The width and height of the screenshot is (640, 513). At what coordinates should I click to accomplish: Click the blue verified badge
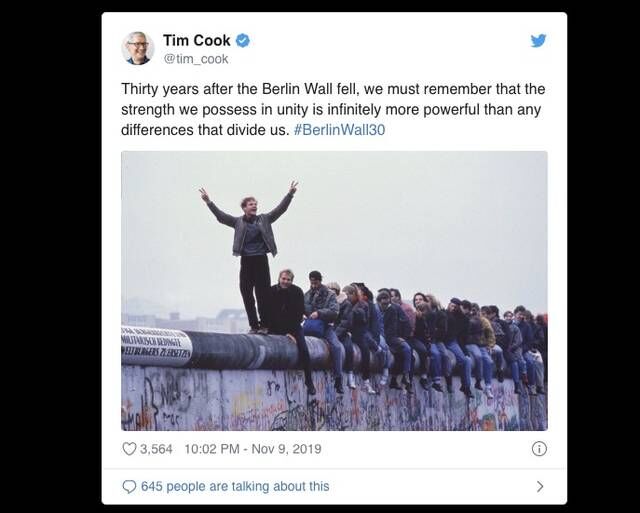click(242, 40)
